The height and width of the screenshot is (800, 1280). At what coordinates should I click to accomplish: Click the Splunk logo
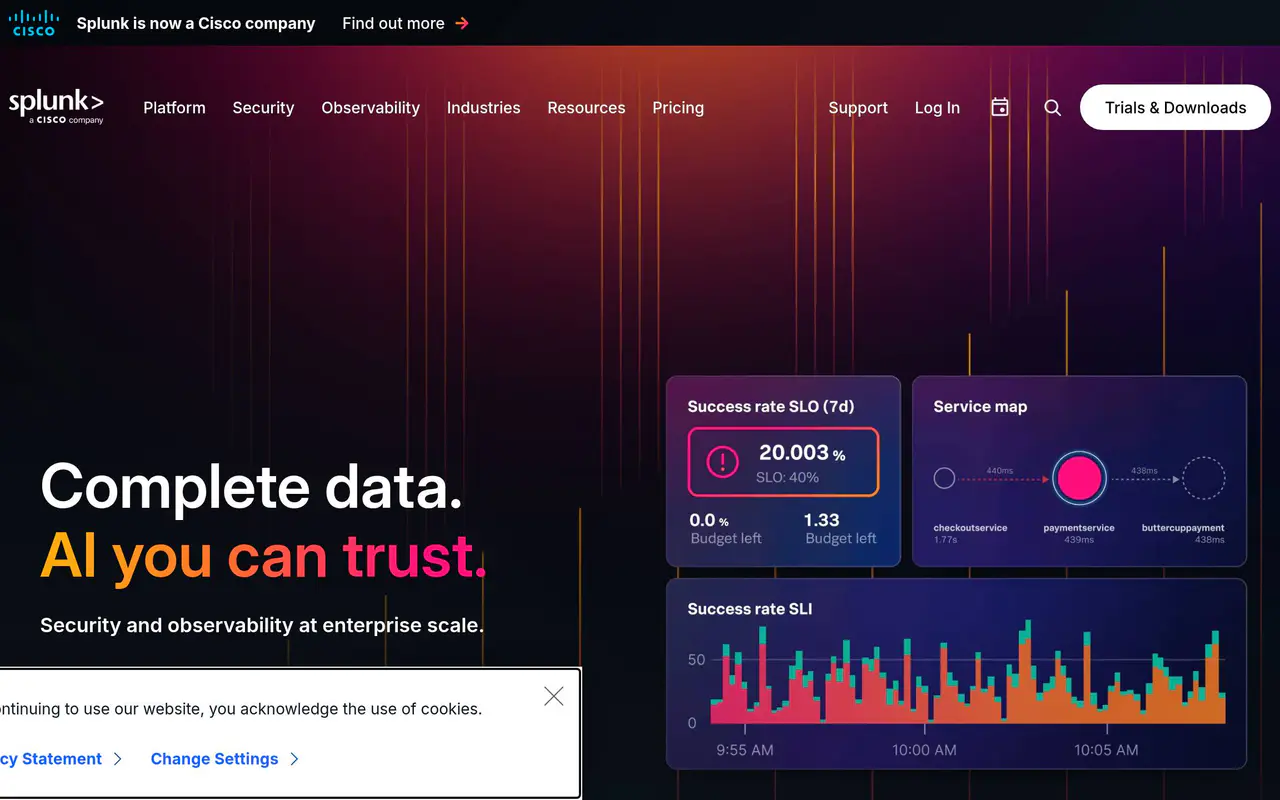56,106
